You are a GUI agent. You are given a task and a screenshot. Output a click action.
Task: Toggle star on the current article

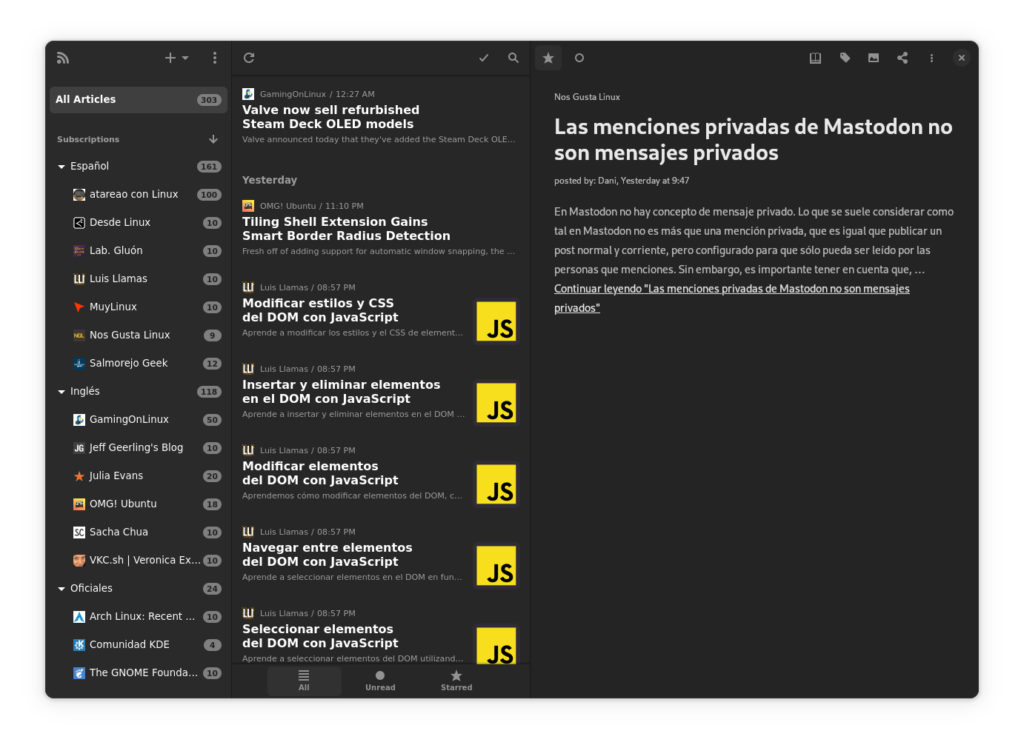click(548, 58)
